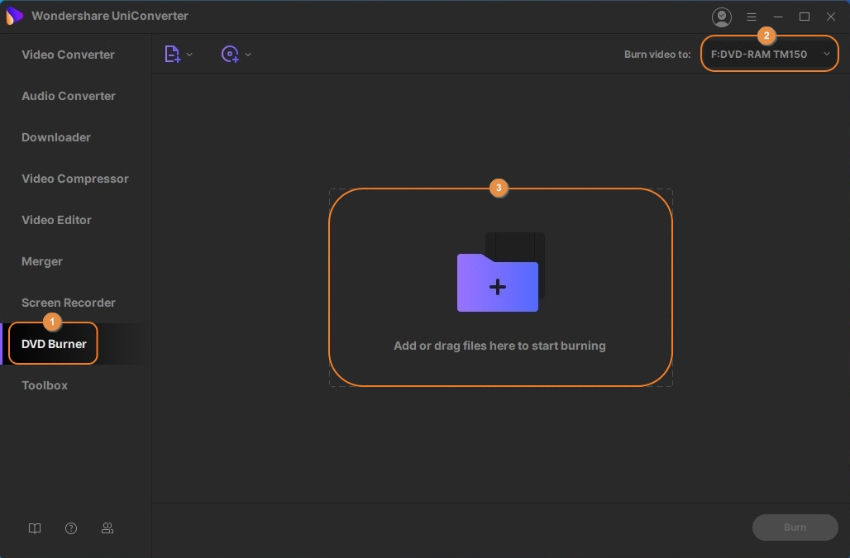Screen dimensions: 850x558
Task: Open the hamburger menu in title bar
Action: (x=751, y=17)
